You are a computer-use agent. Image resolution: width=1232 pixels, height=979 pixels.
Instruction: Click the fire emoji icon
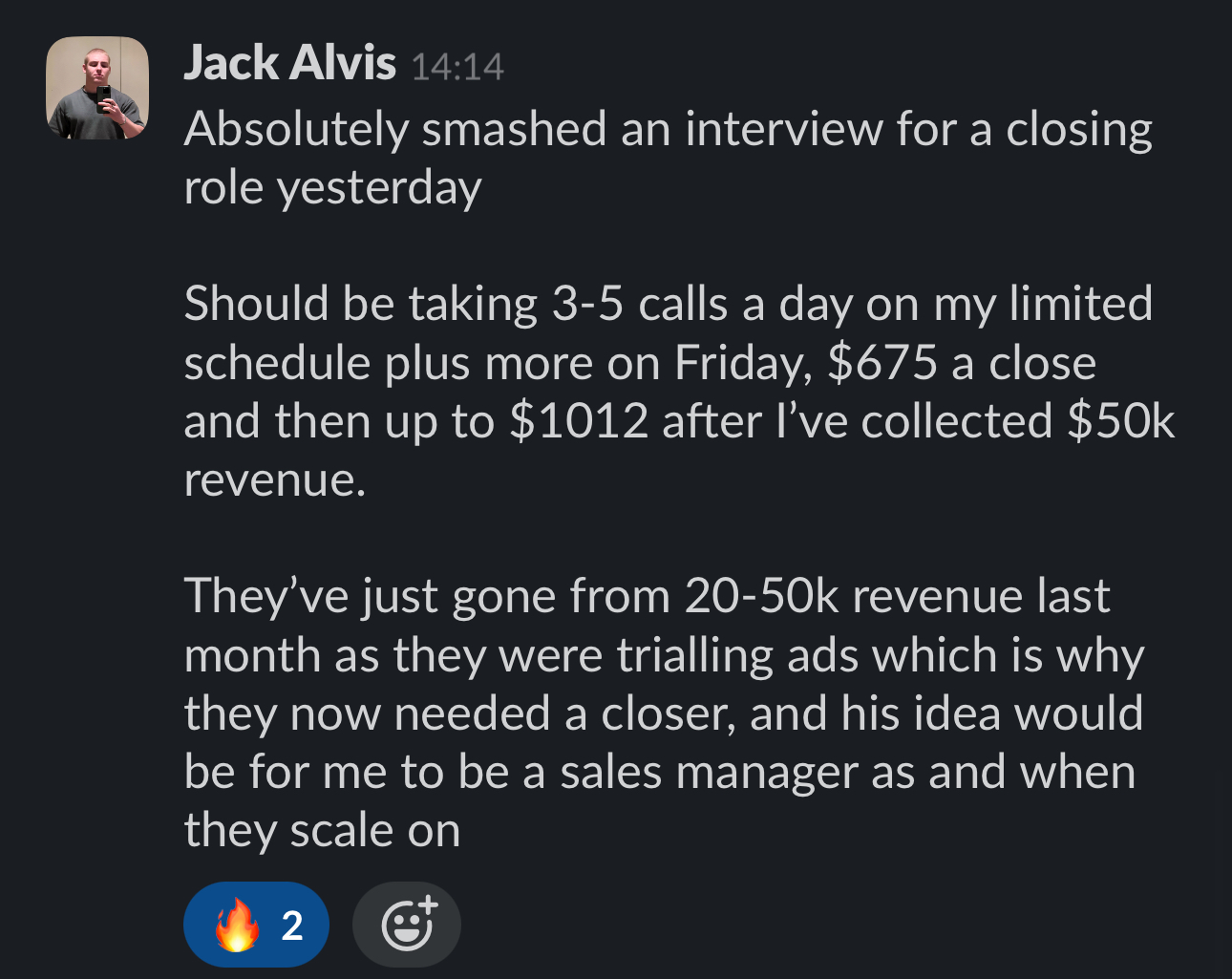pos(237,925)
